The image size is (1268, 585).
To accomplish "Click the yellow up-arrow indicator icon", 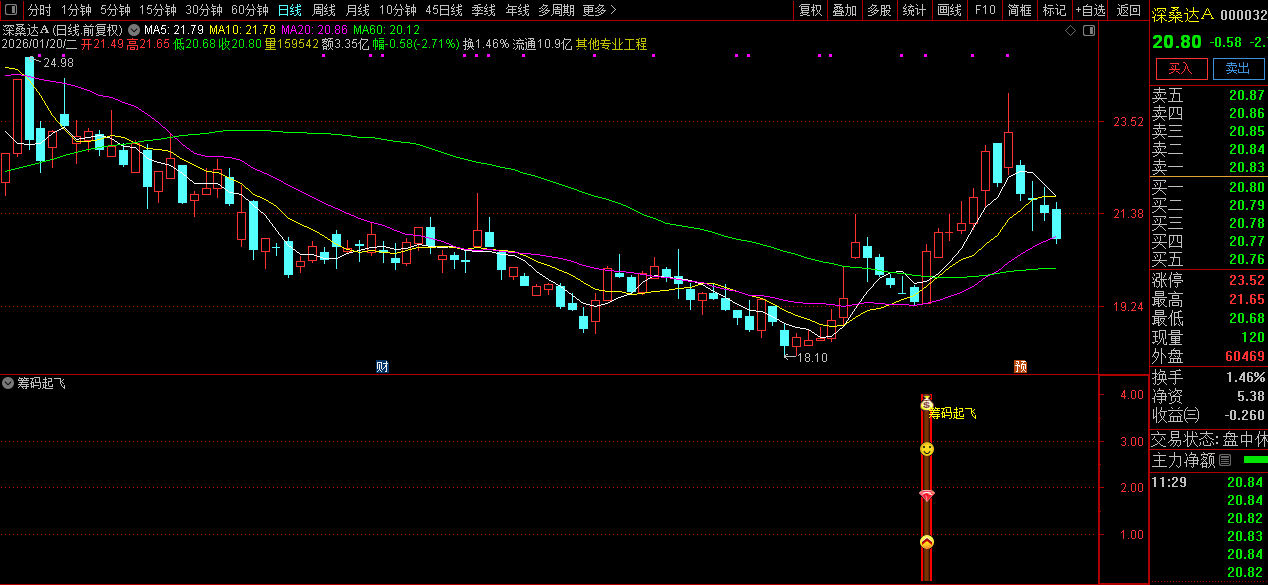I will coord(927,542).
